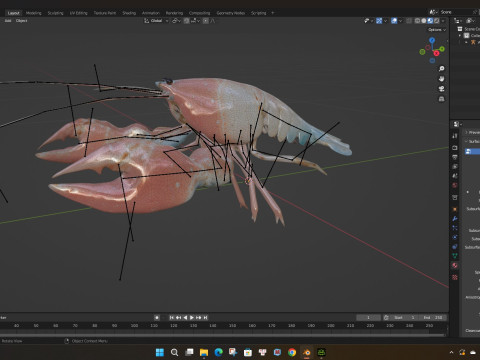480x360 pixels.
Task: Open the green Object Data tab
Action: (x=455, y=256)
